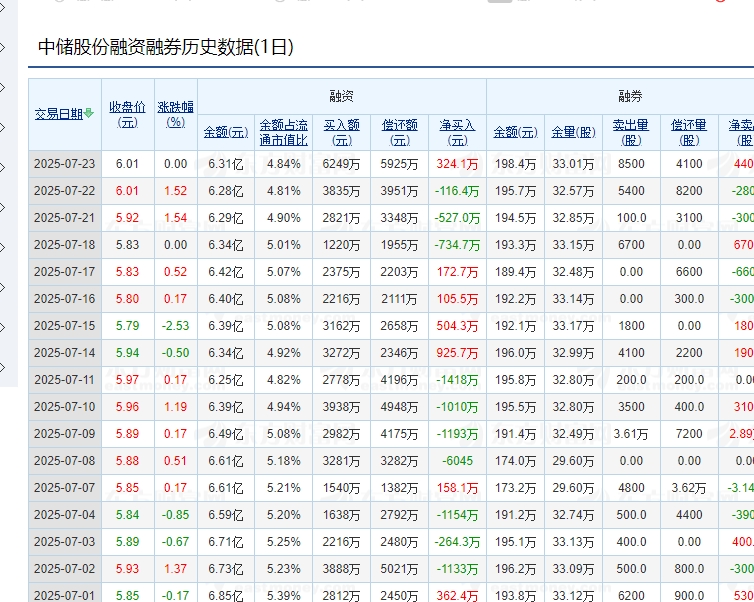This screenshot has height=602, width=754.
Task: Sort by 买入额(元) column header
Action: pos(341,132)
